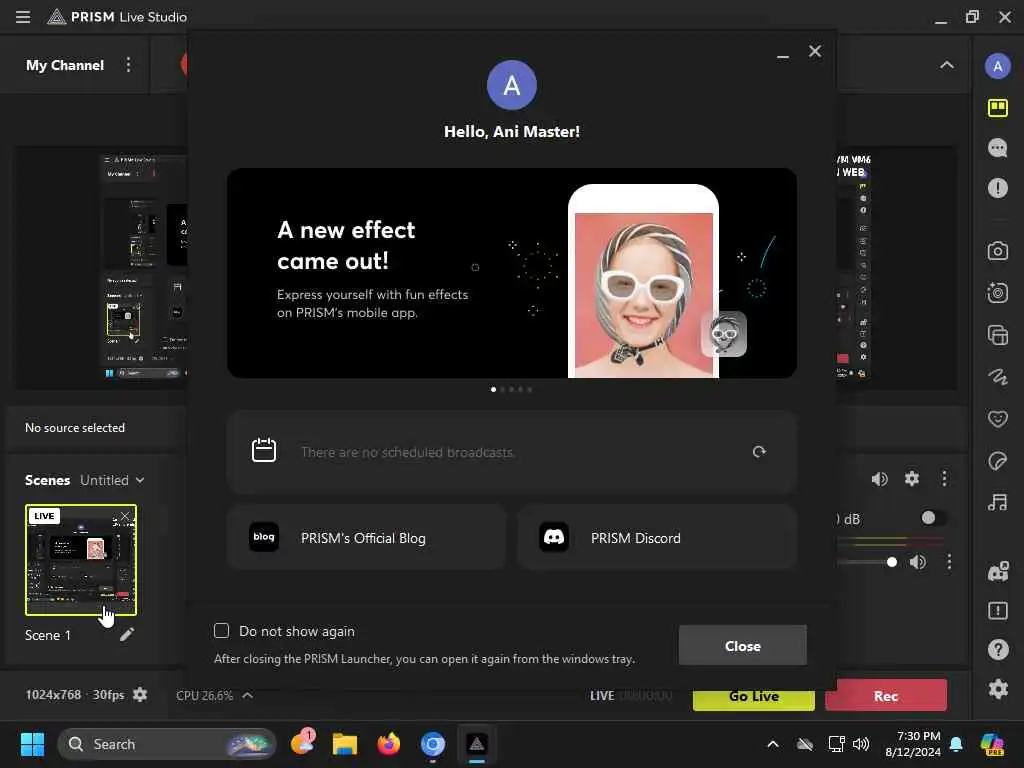Image resolution: width=1024 pixels, height=768 pixels.
Task: Click the Ani Master avatar in dialog
Action: pos(511,85)
